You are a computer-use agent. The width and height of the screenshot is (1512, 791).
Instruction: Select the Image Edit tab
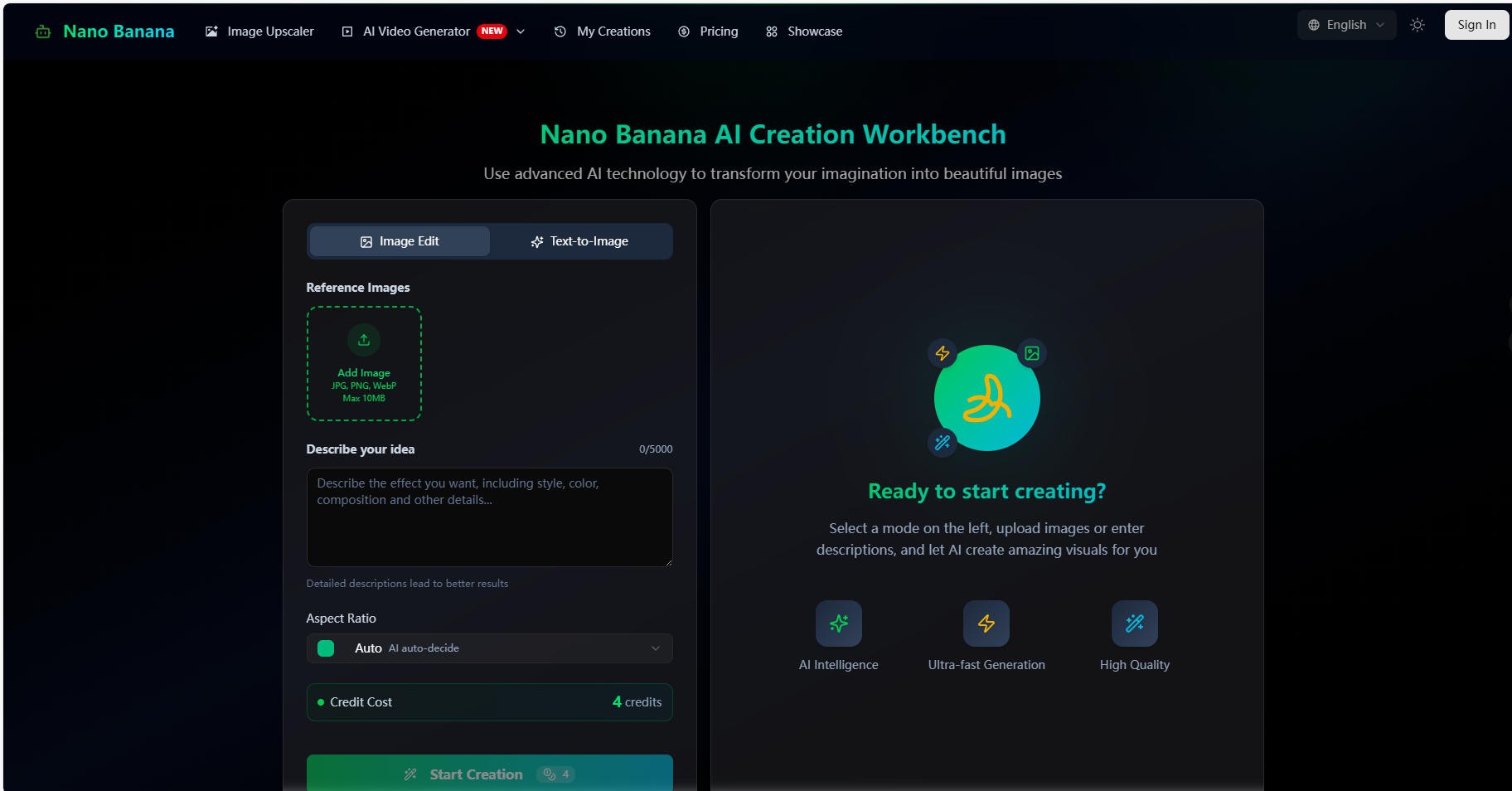(x=400, y=241)
